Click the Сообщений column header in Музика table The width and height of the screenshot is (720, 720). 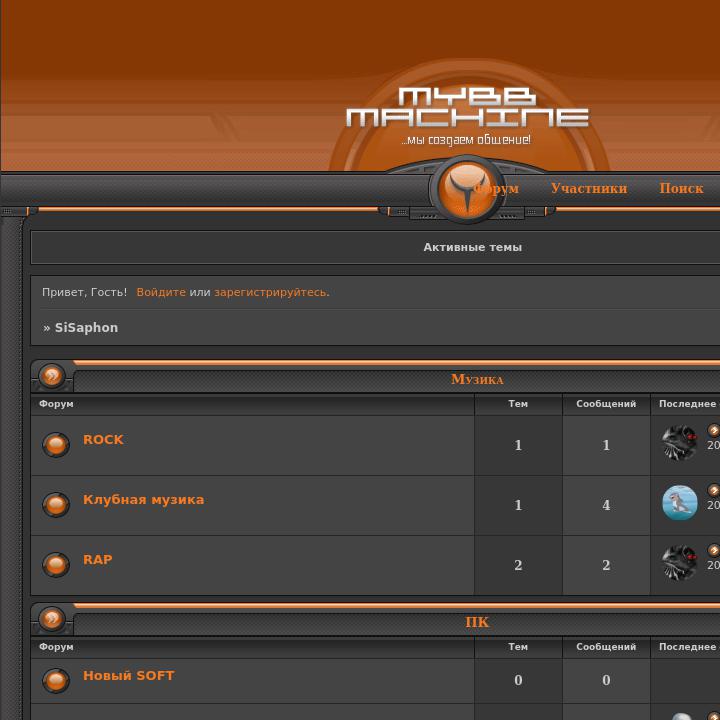tap(606, 404)
